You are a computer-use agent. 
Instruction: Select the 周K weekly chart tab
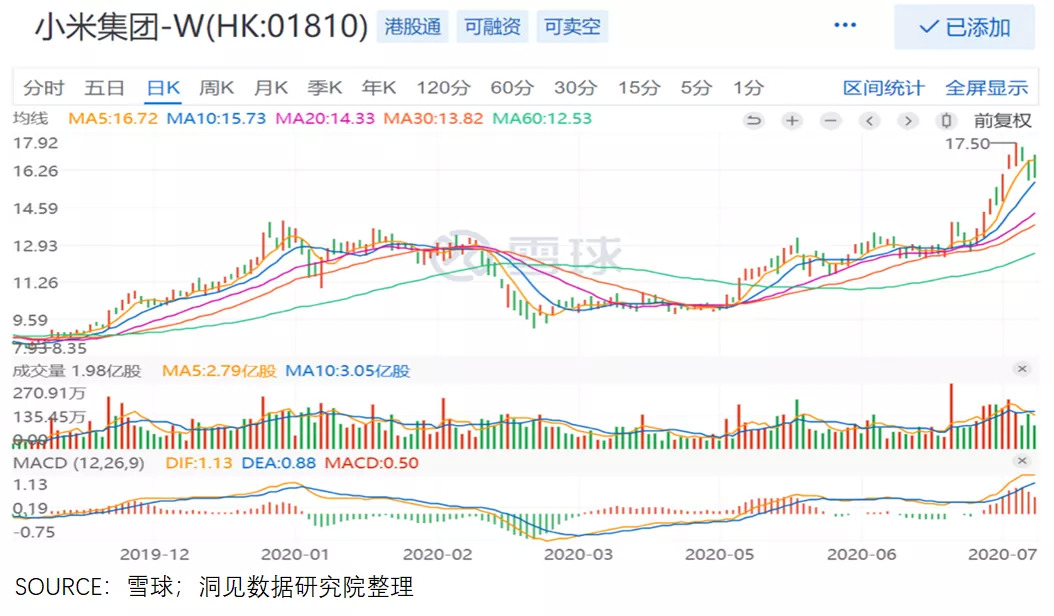[x=216, y=88]
